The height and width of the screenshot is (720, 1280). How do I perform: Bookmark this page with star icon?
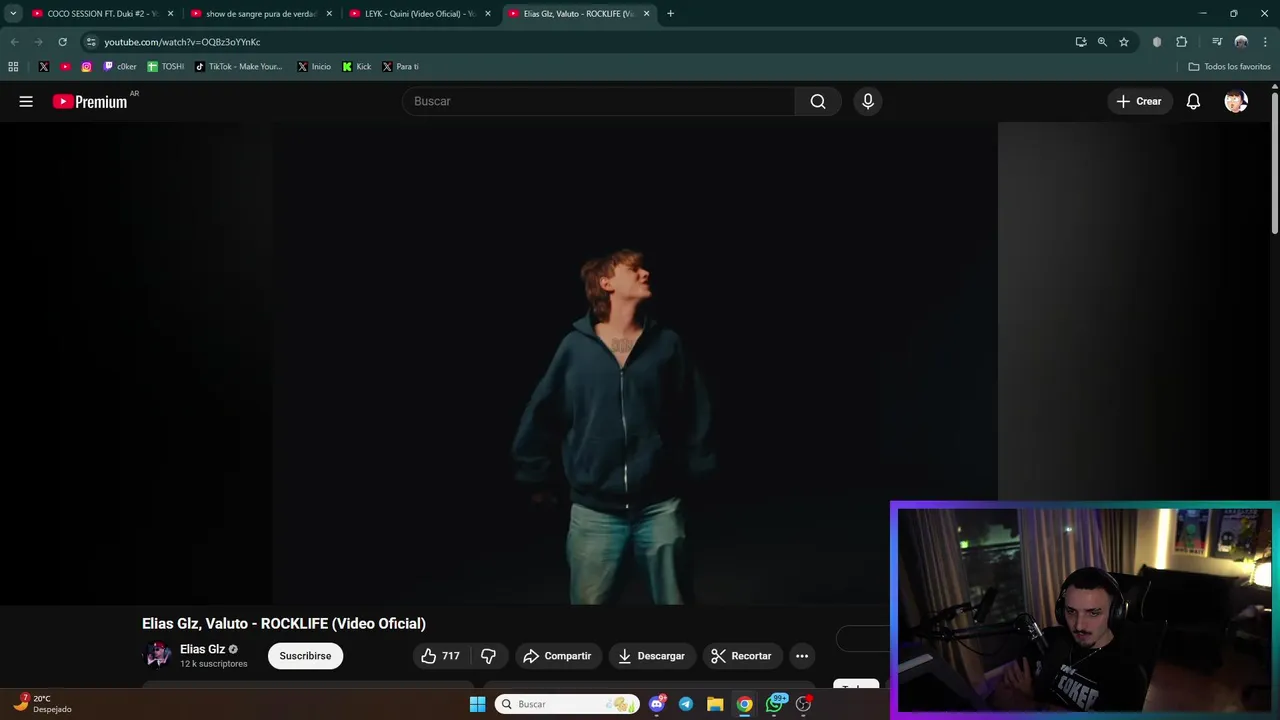click(1124, 42)
